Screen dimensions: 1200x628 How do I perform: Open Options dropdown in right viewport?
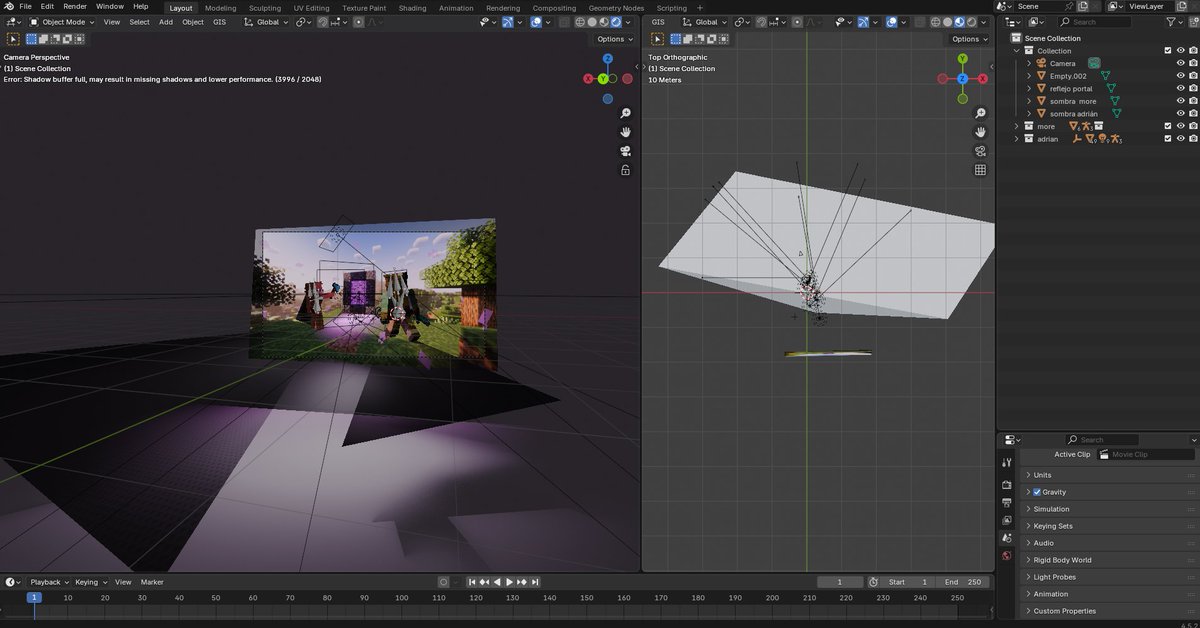(969, 39)
